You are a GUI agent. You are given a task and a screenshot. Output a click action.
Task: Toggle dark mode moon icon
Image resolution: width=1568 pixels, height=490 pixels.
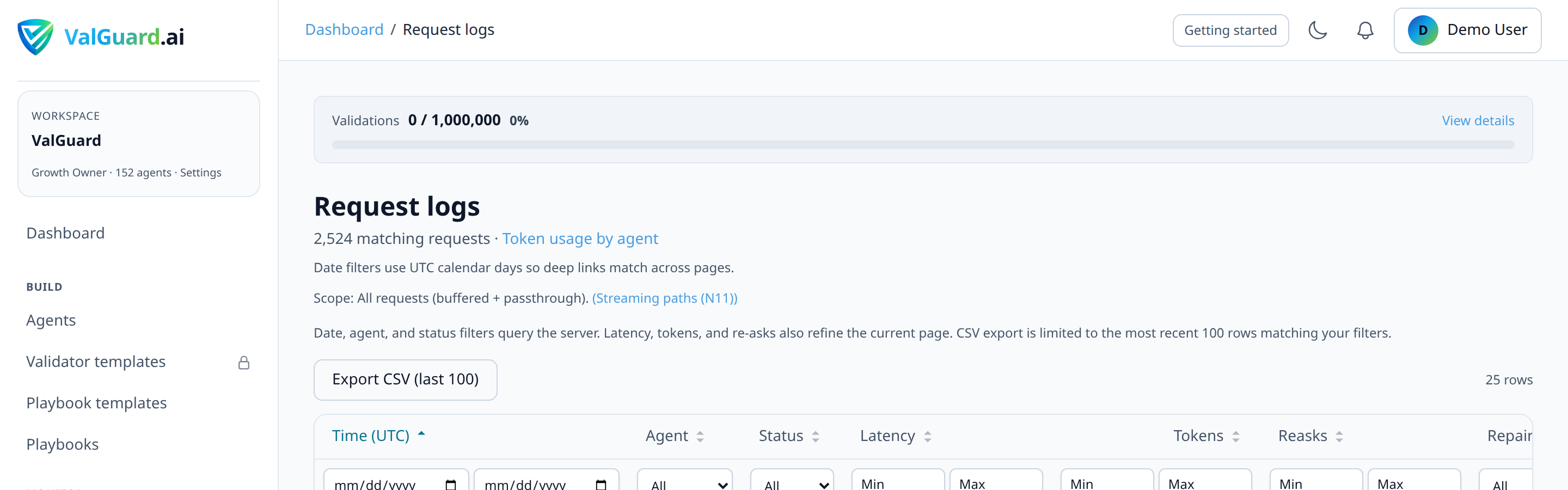pos(1317,30)
